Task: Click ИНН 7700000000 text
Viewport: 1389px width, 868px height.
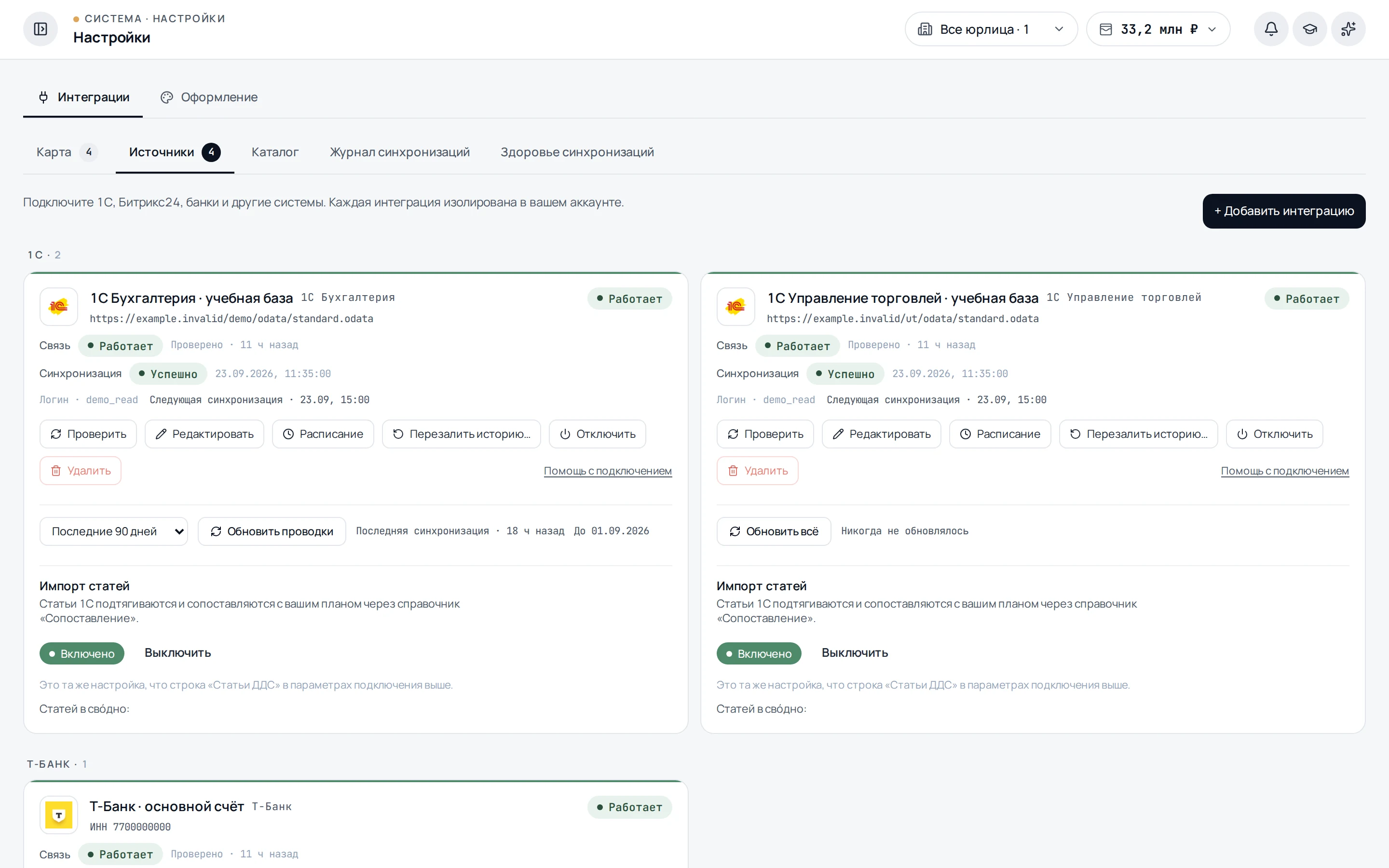Action: 130,827
